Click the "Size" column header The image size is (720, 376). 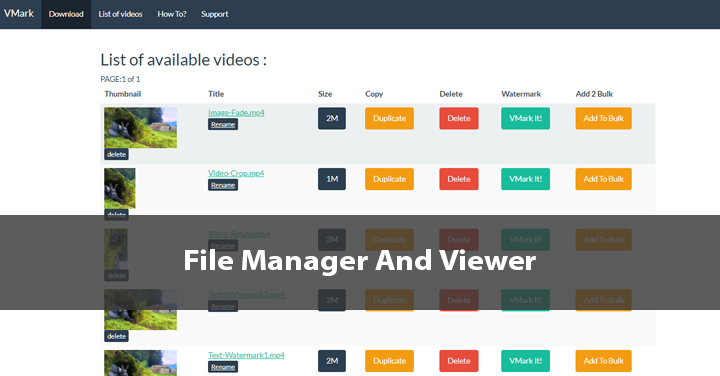pyautogui.click(x=325, y=94)
